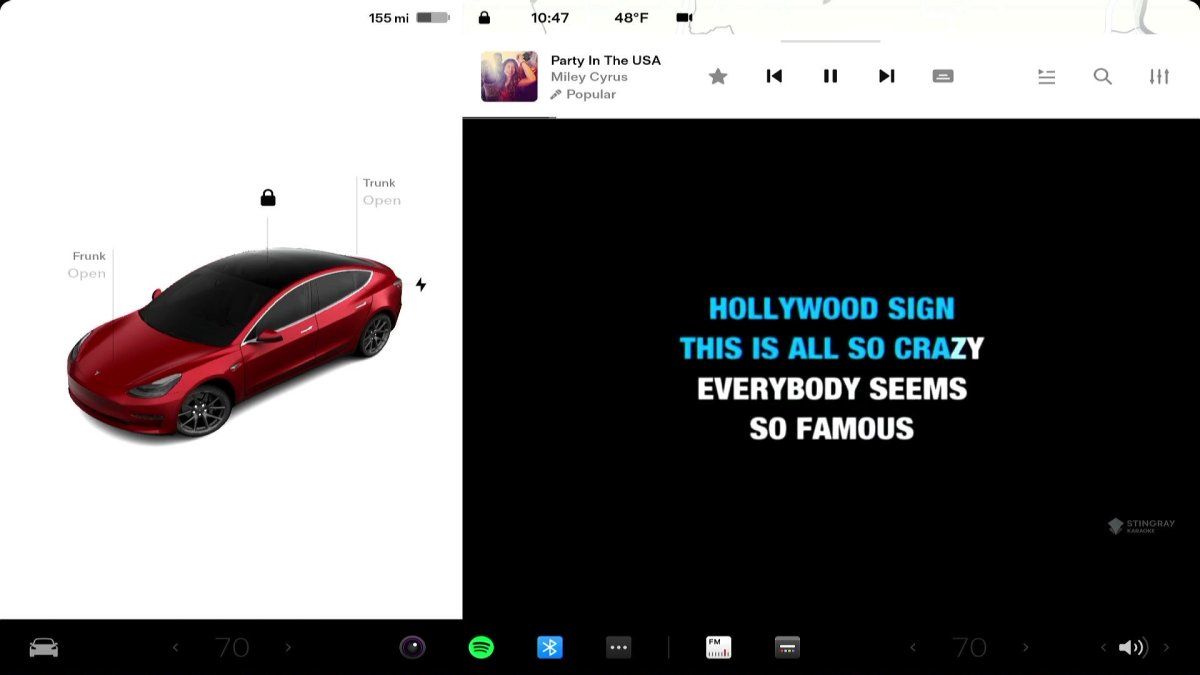Open the dashcam camera app
Viewport: 1200px width, 675px height.
point(413,647)
